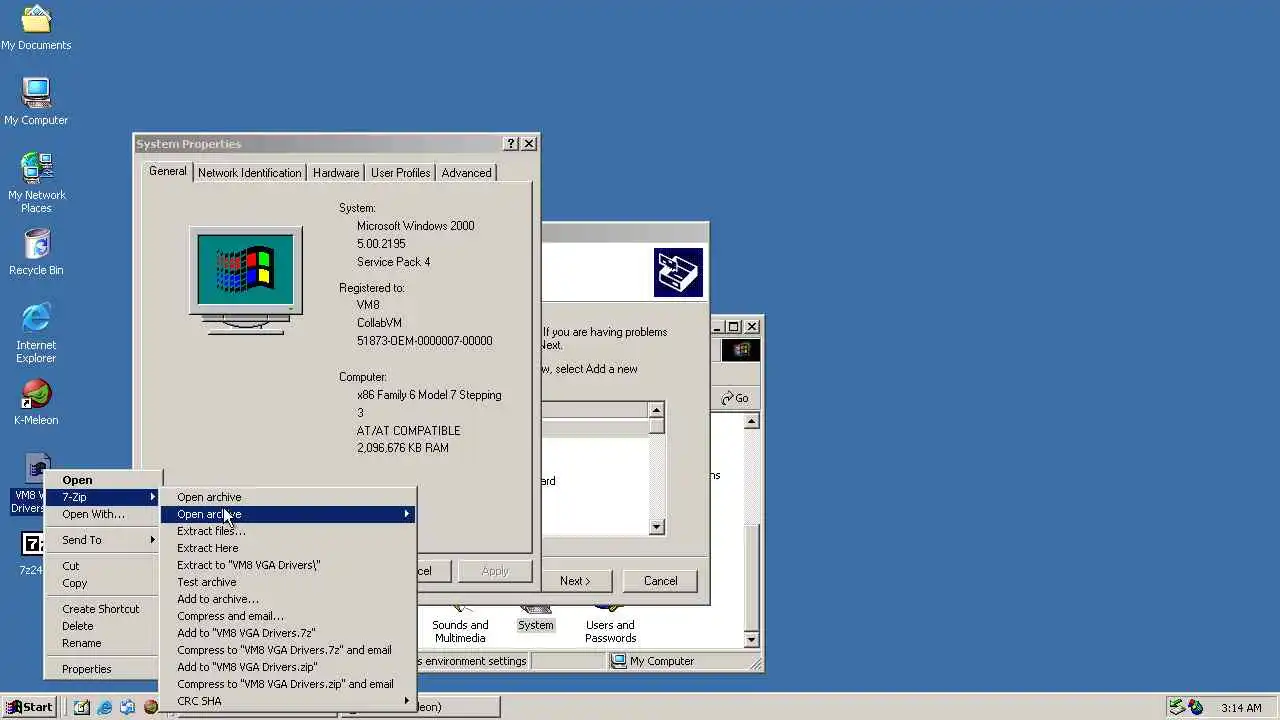The width and height of the screenshot is (1280, 720).
Task: Click the Next > button in wizard
Action: tap(575, 581)
